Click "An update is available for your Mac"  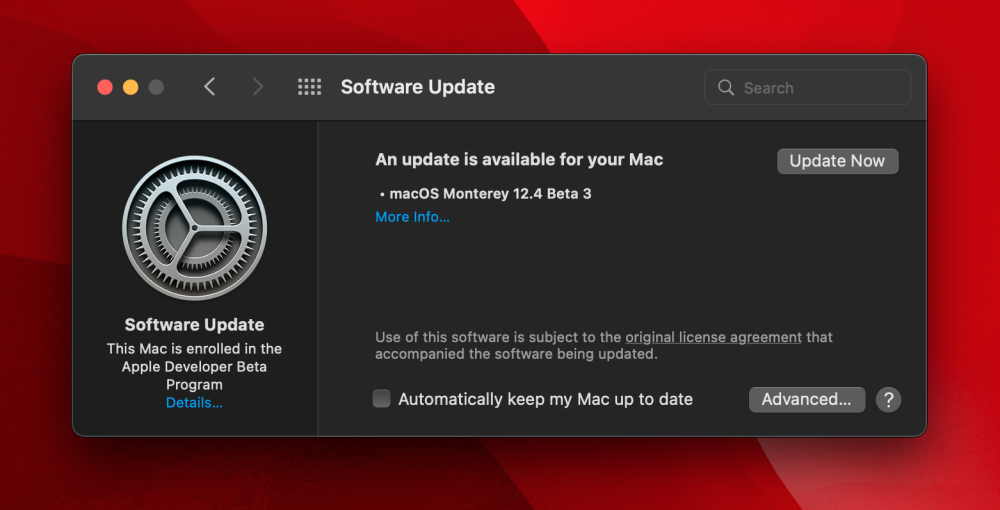click(x=519, y=159)
